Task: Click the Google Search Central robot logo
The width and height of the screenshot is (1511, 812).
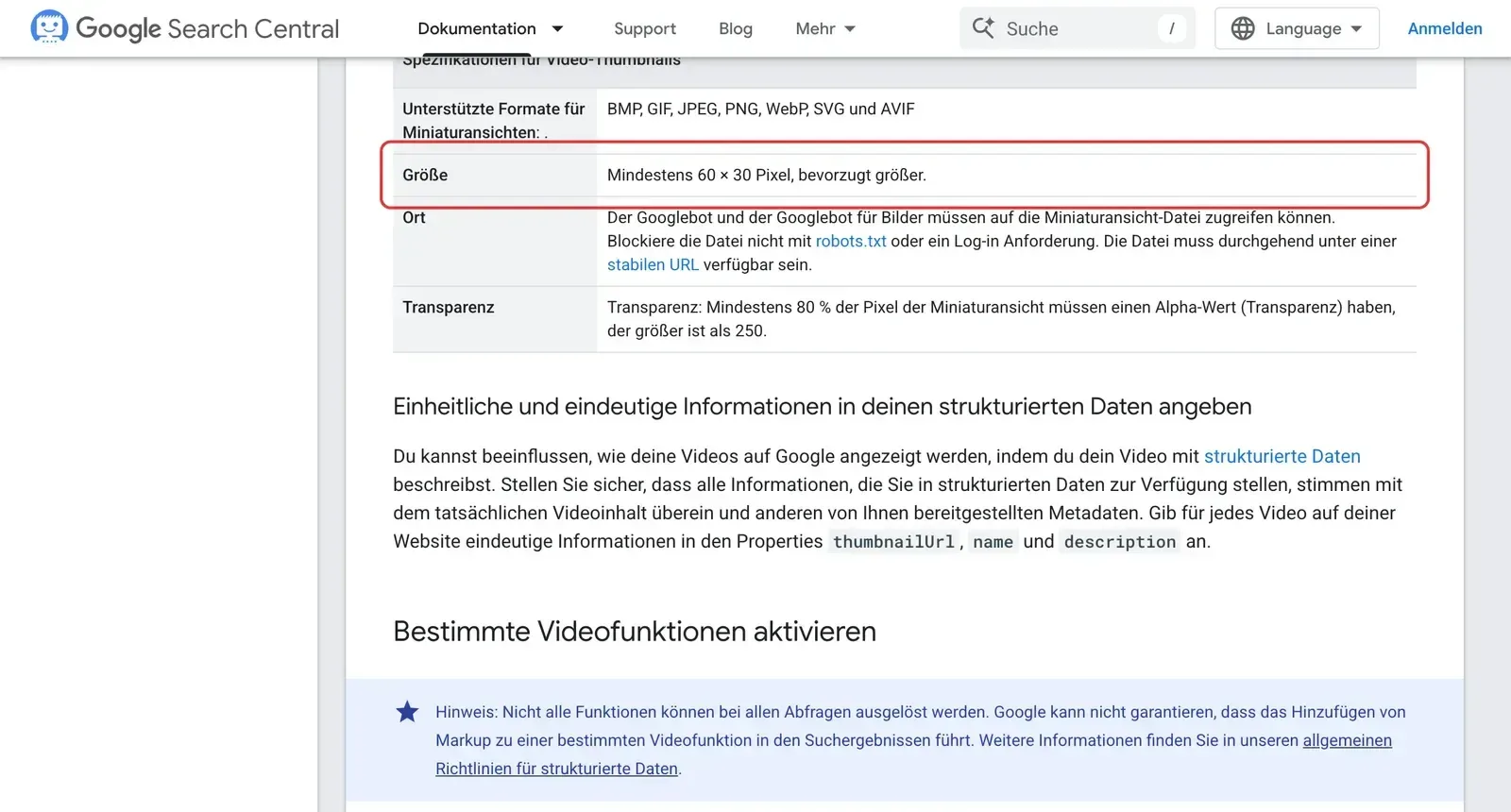Action: pyautogui.click(x=49, y=27)
